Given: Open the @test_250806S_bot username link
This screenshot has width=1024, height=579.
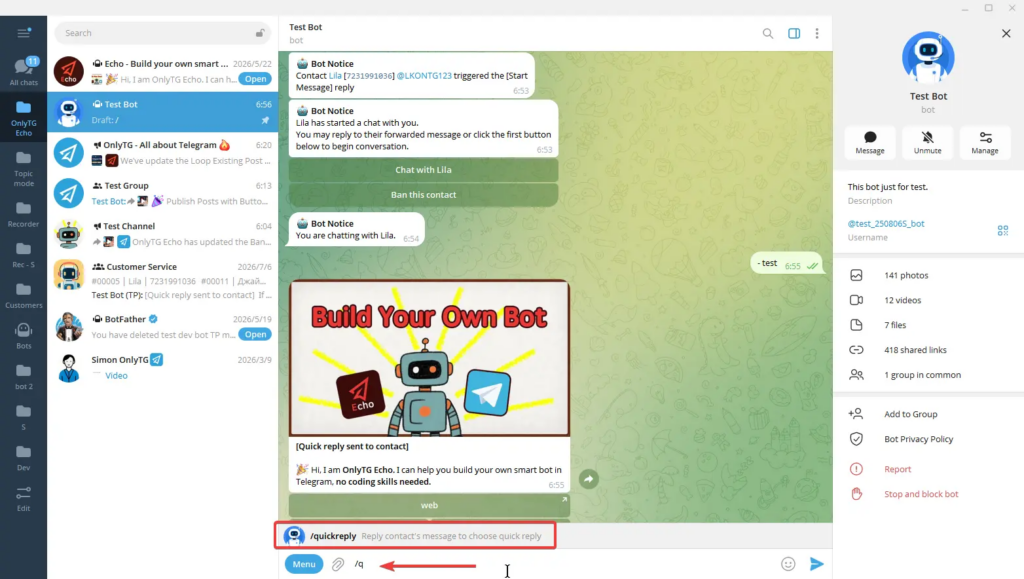Looking at the screenshot, I should pos(886,223).
